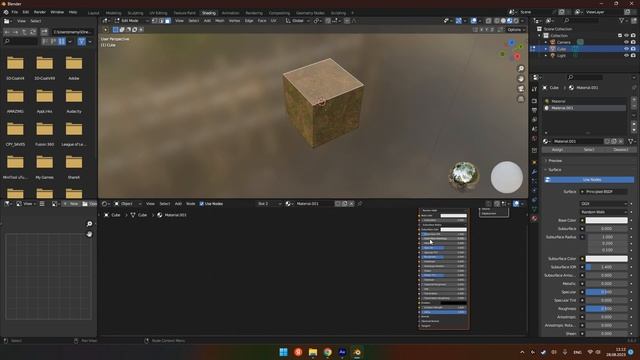Open the Object Data mesh tab icon
Screen dimensions: 640x360
click(x=534, y=209)
